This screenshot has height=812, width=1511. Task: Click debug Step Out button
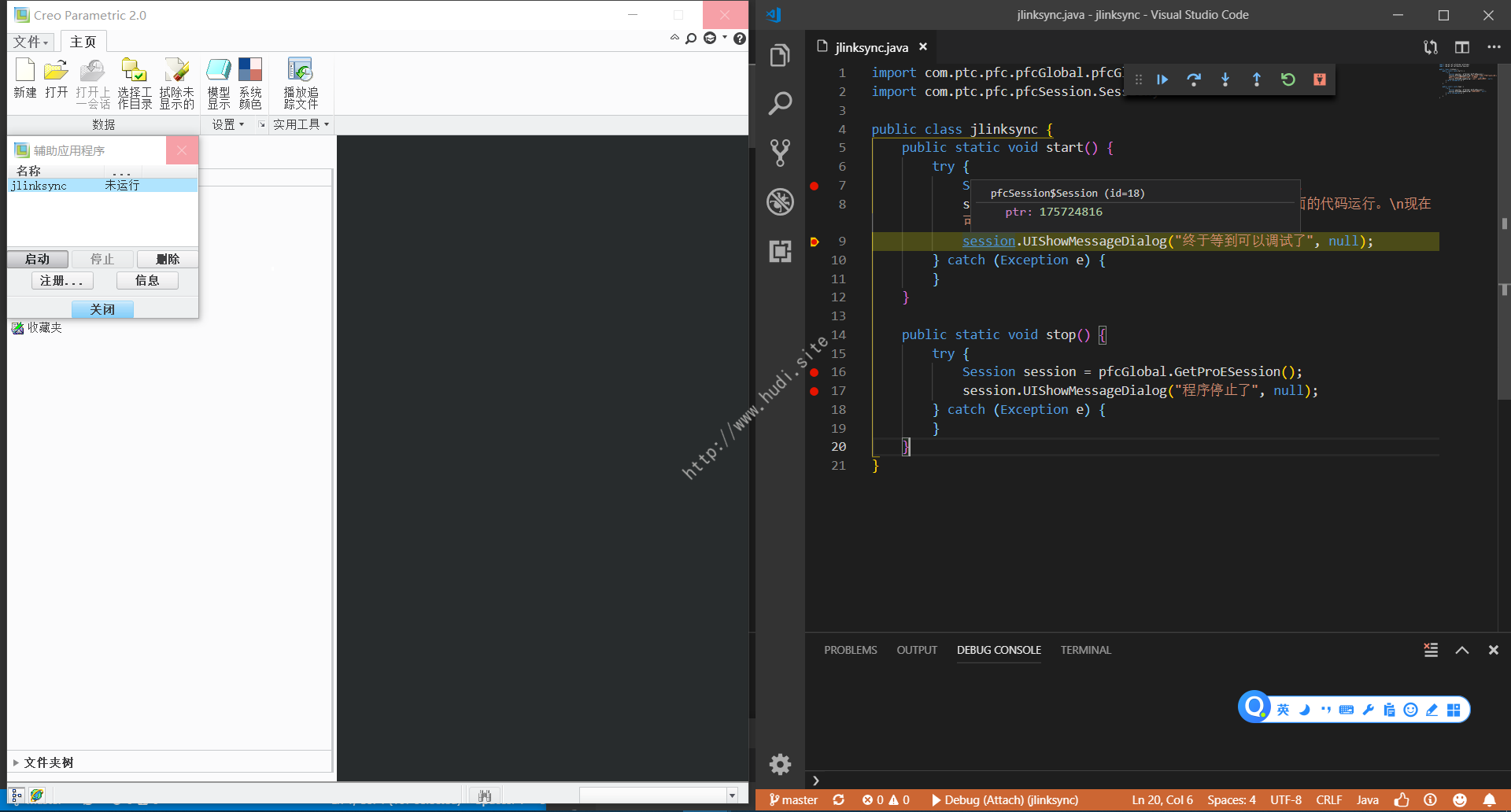click(x=1257, y=79)
